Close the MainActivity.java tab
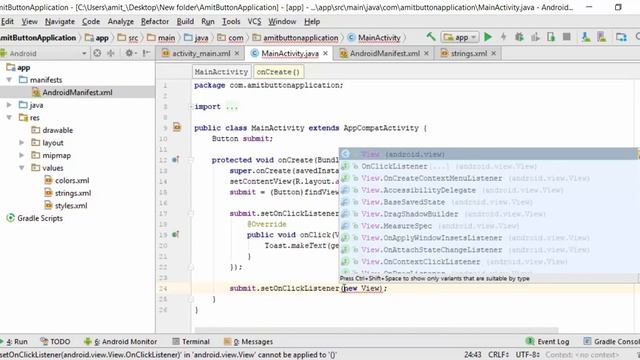Screen dimensions: 640x360 coord(325,53)
